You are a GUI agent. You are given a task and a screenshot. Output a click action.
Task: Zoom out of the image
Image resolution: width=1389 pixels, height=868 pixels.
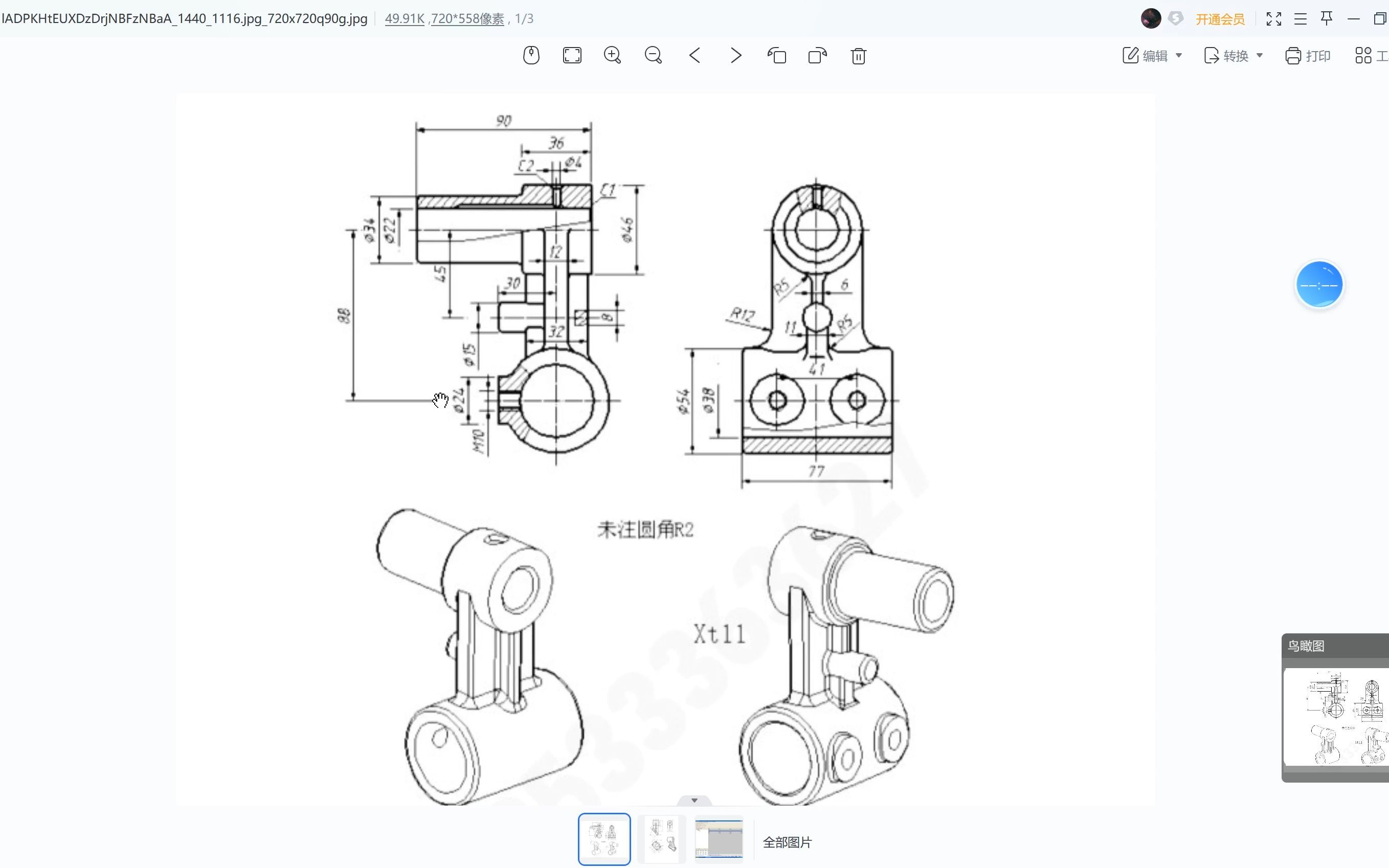pyautogui.click(x=654, y=56)
